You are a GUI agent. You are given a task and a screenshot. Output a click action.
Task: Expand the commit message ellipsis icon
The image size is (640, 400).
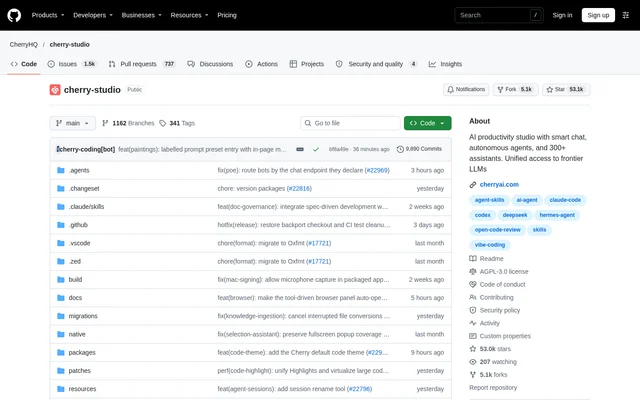[300, 149]
